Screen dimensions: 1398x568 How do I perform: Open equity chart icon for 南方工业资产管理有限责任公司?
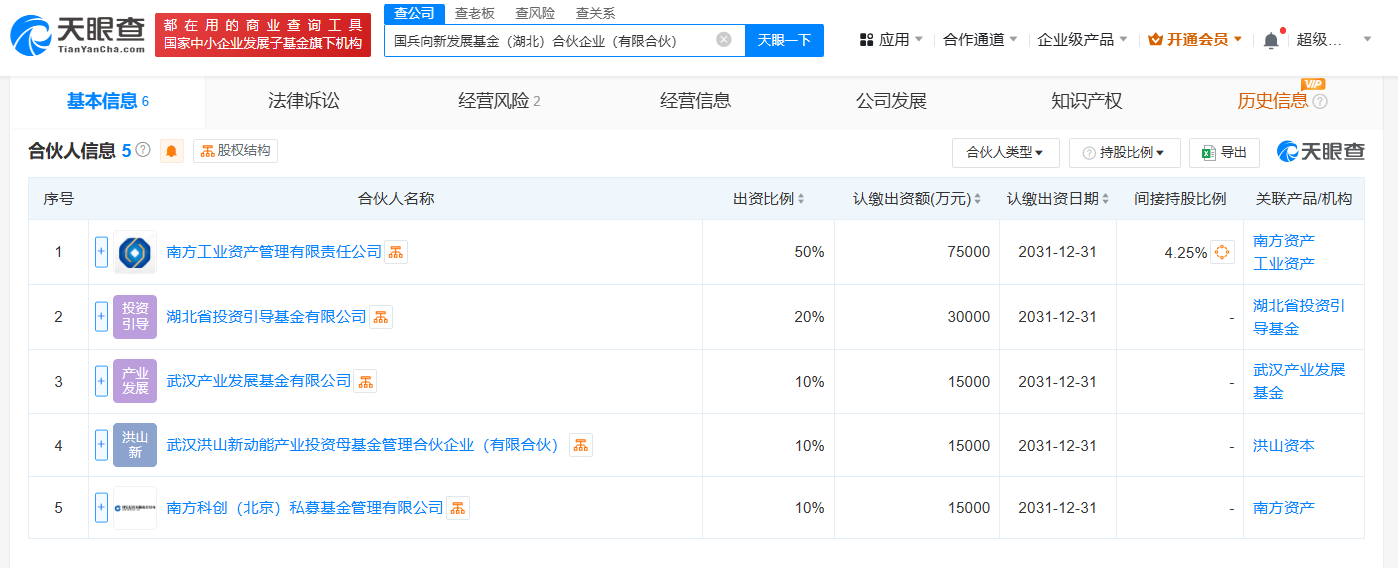[x=396, y=252]
